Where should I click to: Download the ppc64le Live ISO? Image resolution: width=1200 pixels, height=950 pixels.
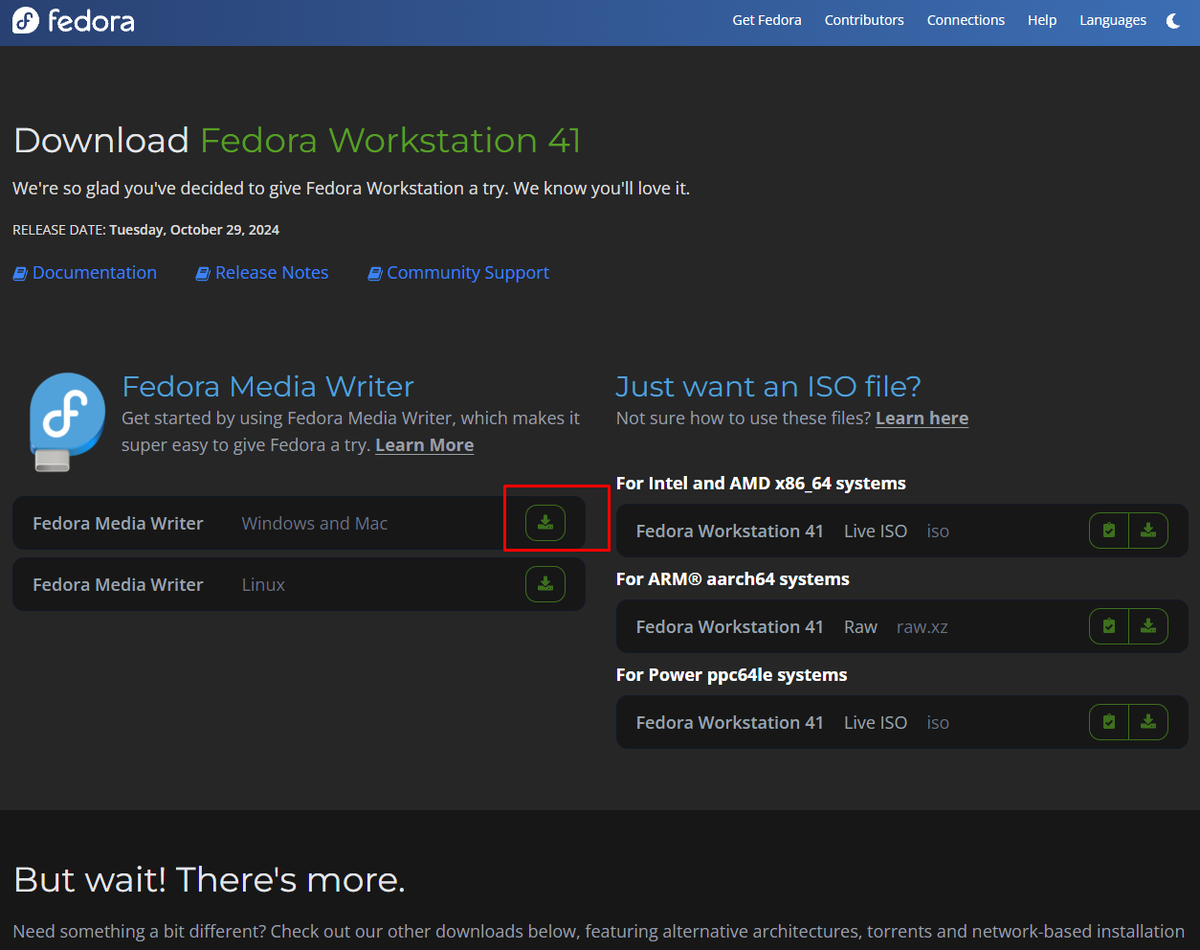tap(1148, 722)
